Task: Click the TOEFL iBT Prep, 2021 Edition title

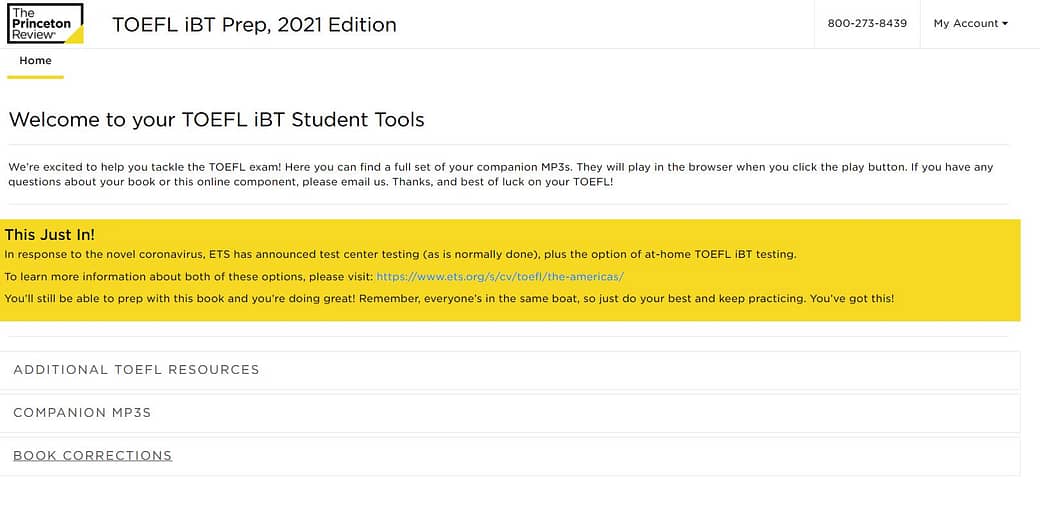Action: pos(254,25)
